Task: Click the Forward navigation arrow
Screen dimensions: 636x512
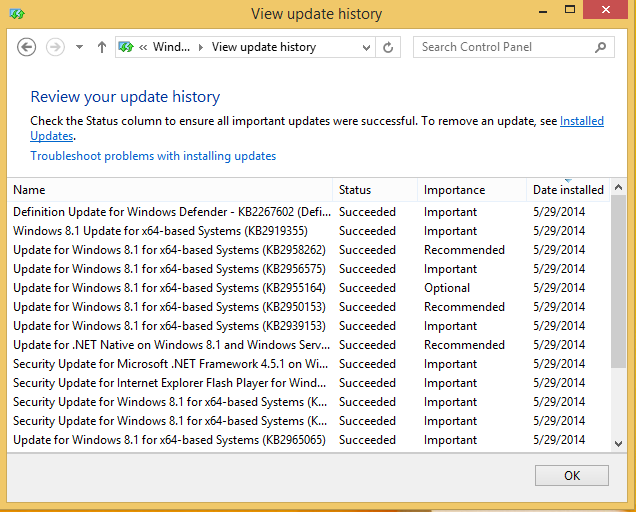Action: [x=55, y=47]
